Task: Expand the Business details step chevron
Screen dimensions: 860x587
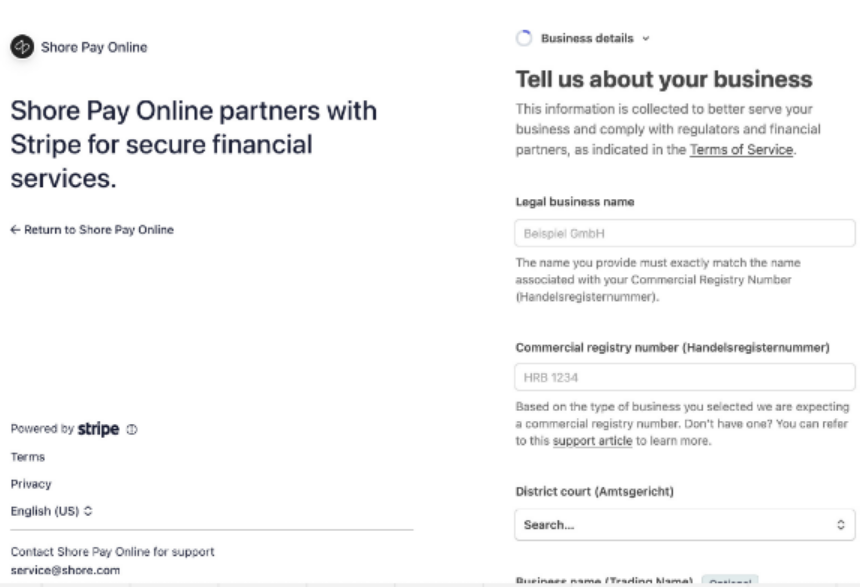Action: pyautogui.click(x=645, y=39)
